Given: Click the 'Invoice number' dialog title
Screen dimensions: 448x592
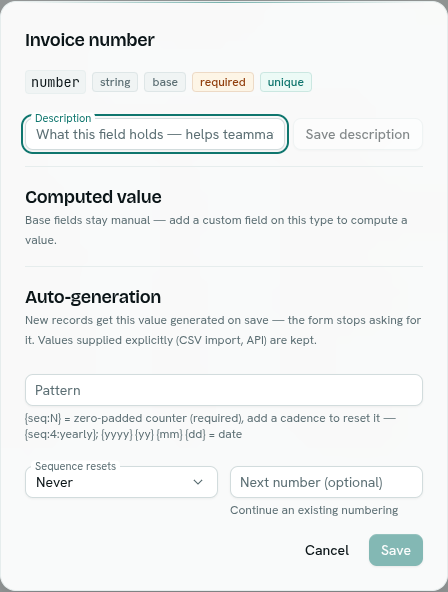Looking at the screenshot, I should point(90,40).
